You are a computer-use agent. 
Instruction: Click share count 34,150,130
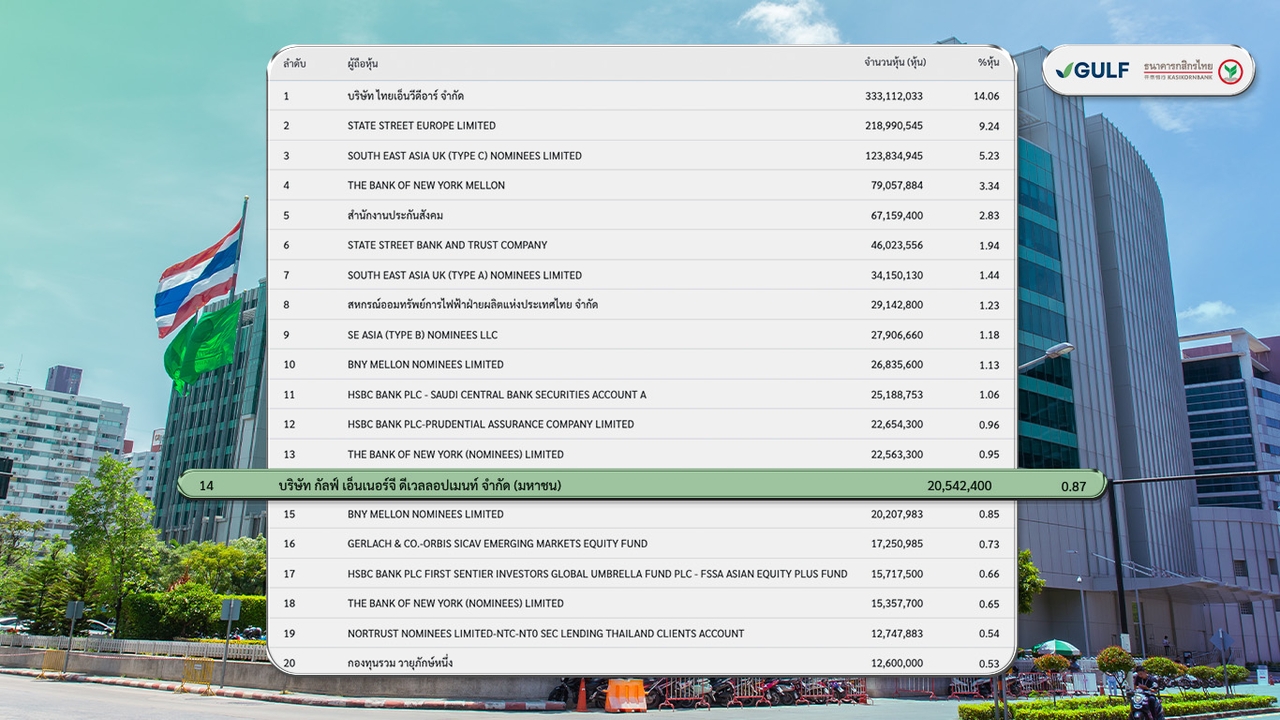click(x=897, y=275)
